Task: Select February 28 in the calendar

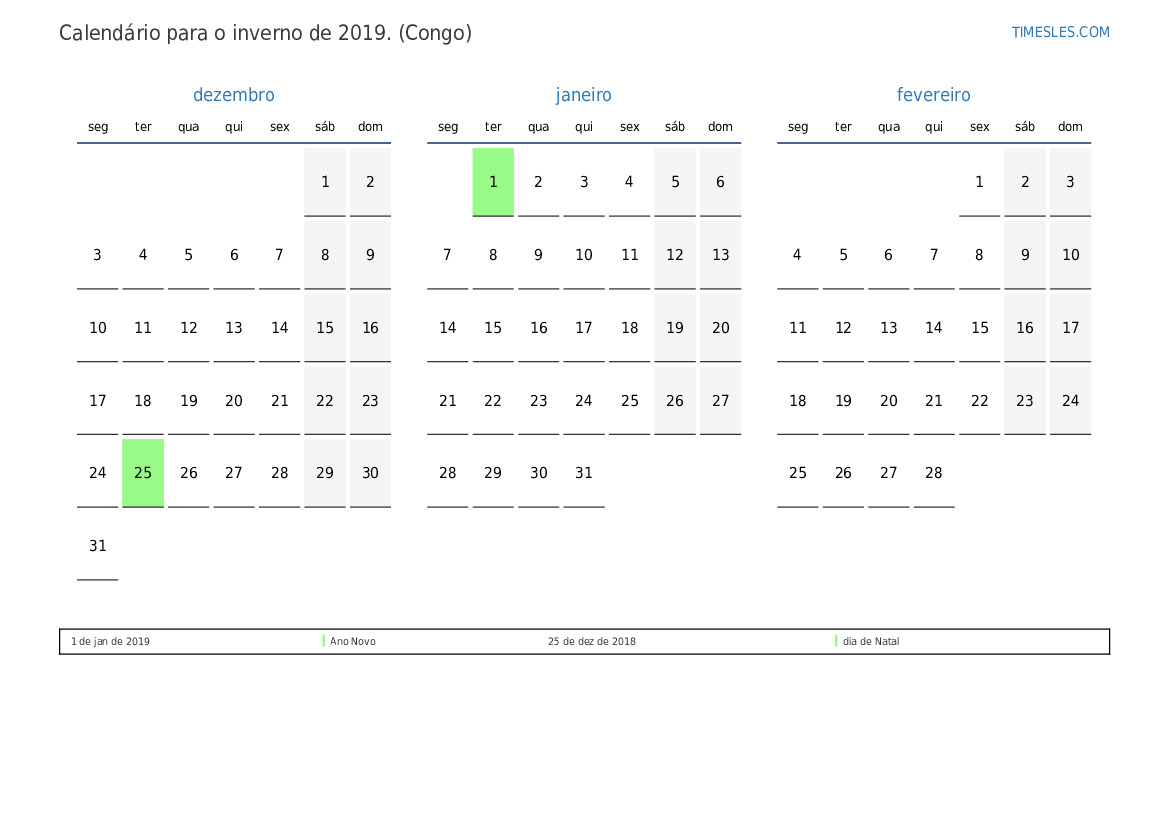Action: (x=933, y=473)
